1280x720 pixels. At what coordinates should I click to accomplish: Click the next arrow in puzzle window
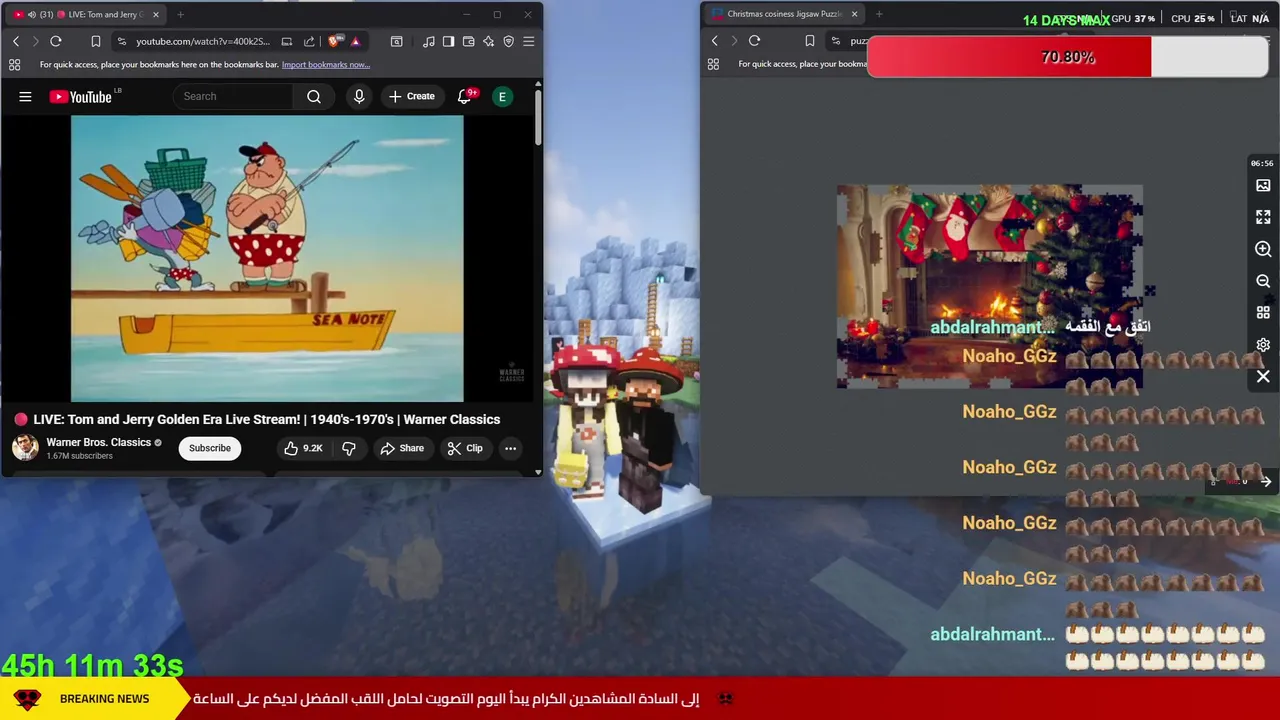point(1265,482)
